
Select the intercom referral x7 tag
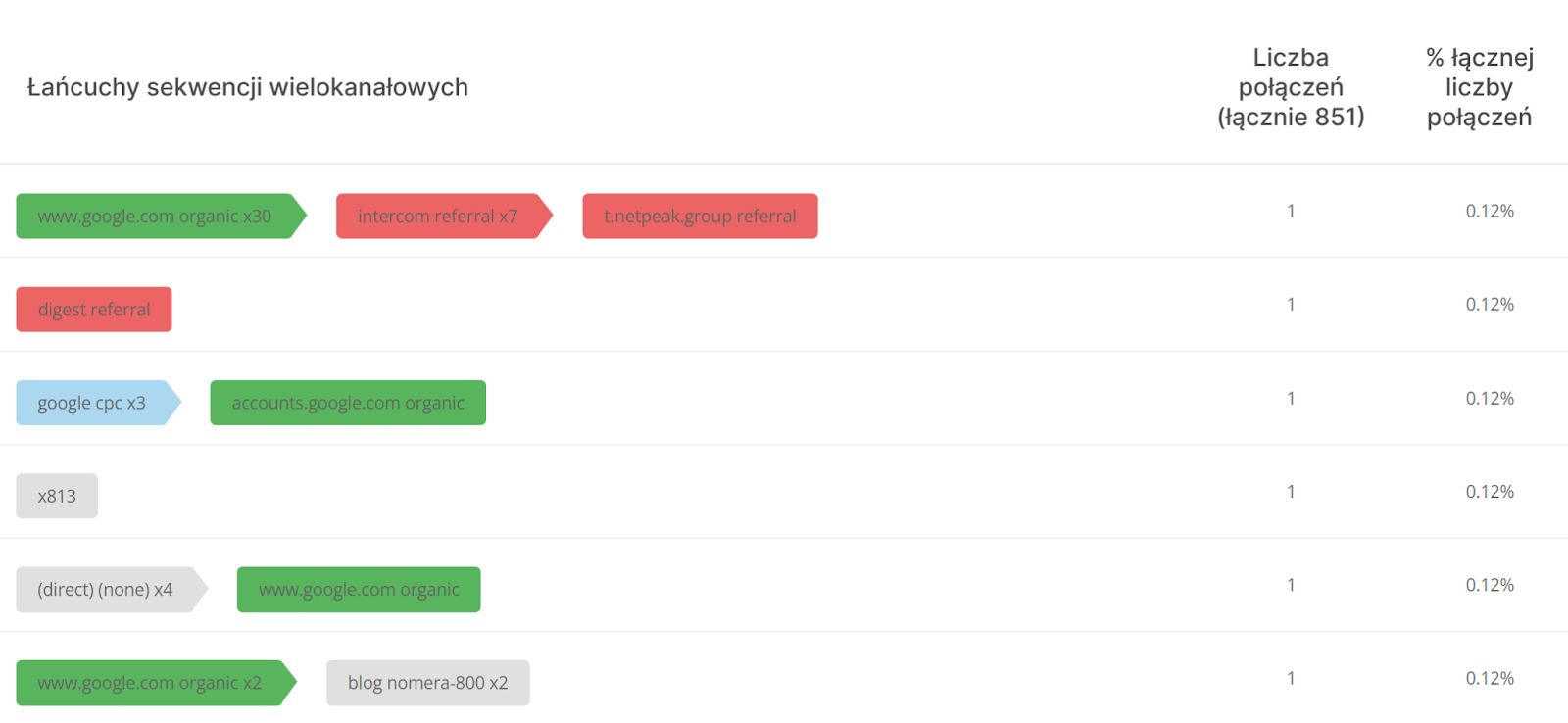445,216
